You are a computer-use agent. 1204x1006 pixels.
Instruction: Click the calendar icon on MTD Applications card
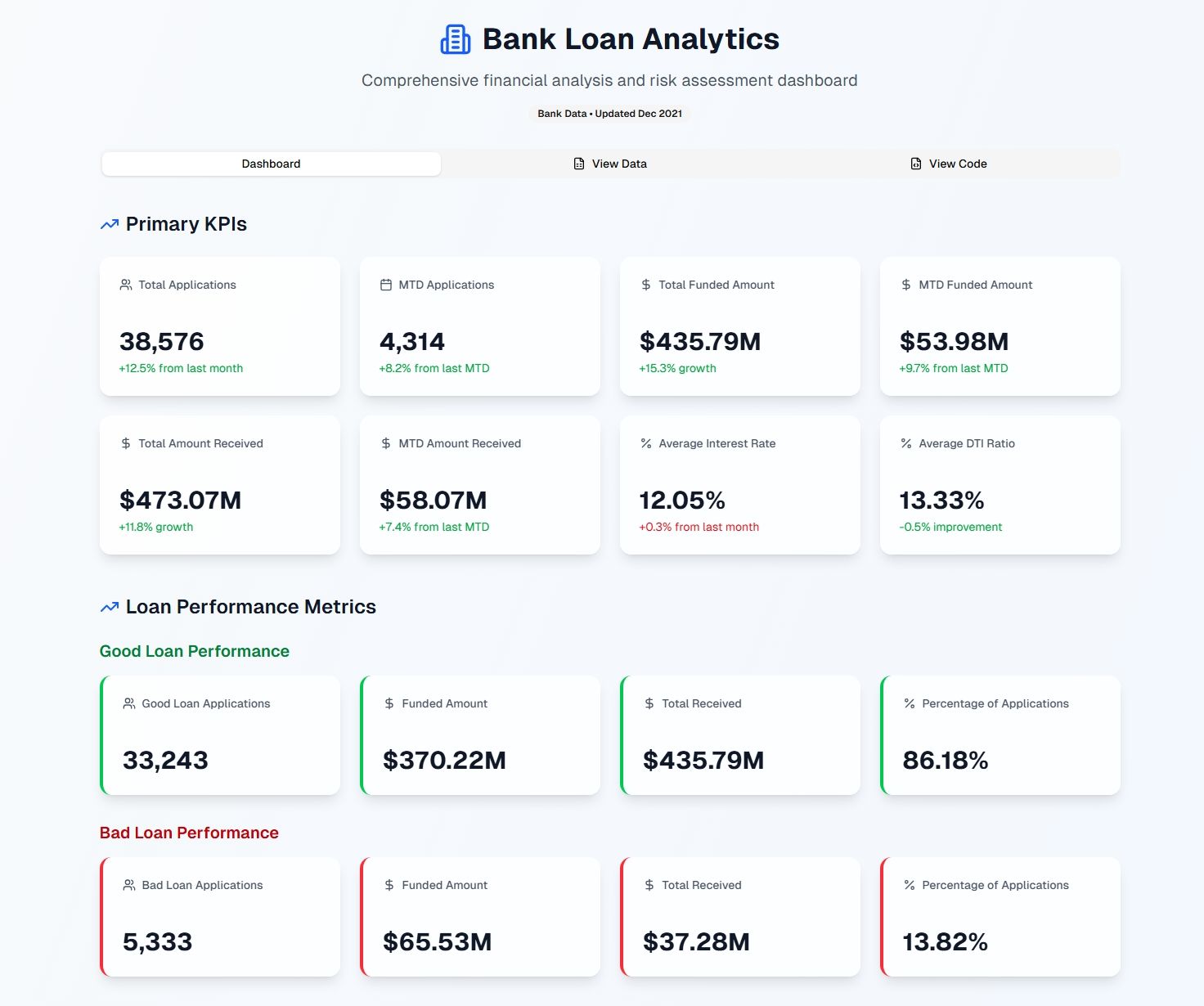[385, 285]
